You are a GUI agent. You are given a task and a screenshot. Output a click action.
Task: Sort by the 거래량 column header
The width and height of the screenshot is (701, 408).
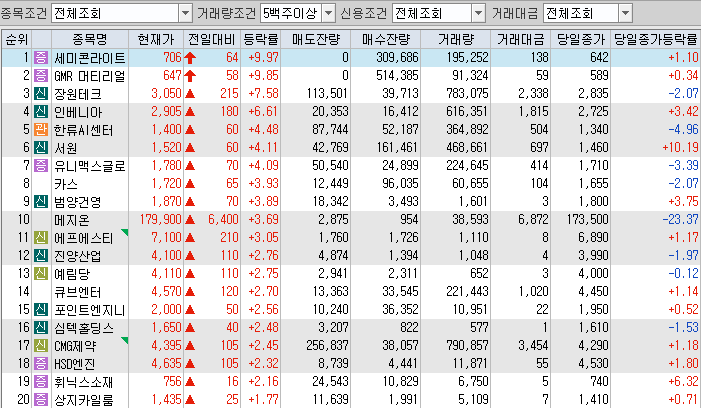456,39
